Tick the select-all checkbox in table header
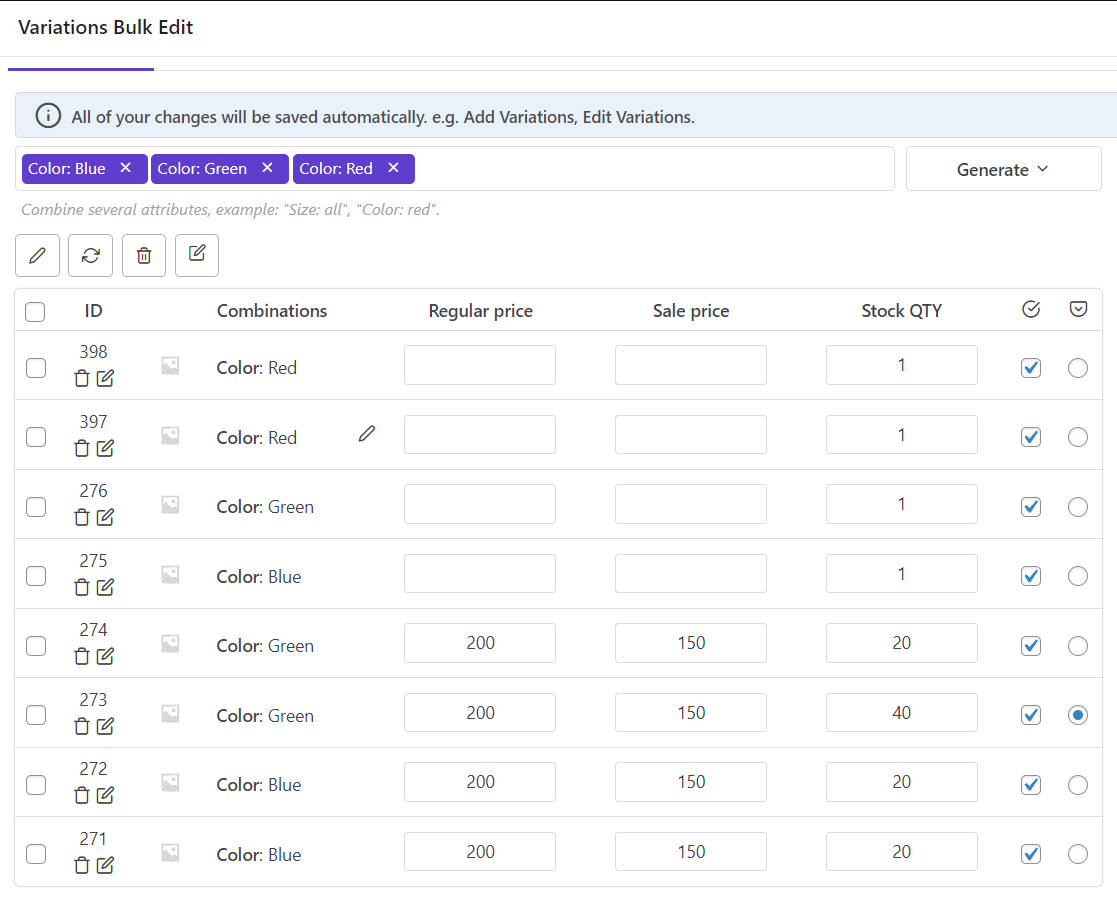This screenshot has height=899, width=1117. (x=35, y=312)
